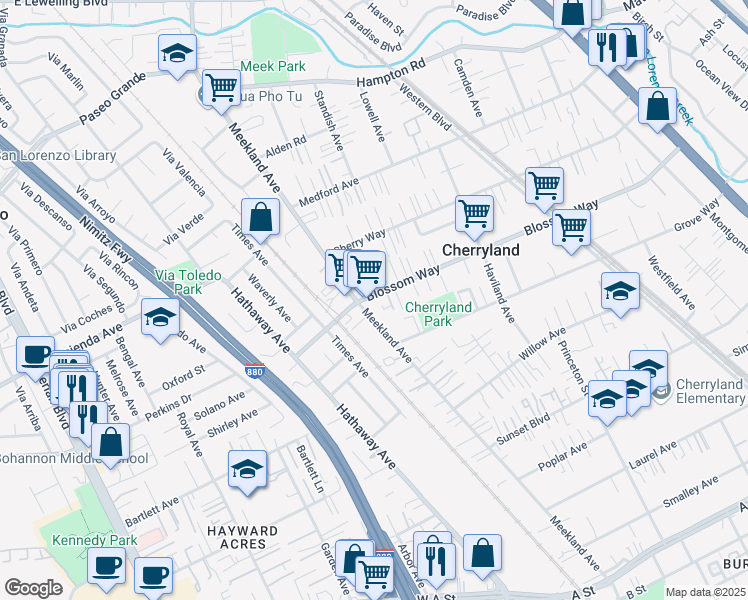The image size is (748, 600).
Task: Click the Cherryland neighborhood label
Action: (481, 250)
